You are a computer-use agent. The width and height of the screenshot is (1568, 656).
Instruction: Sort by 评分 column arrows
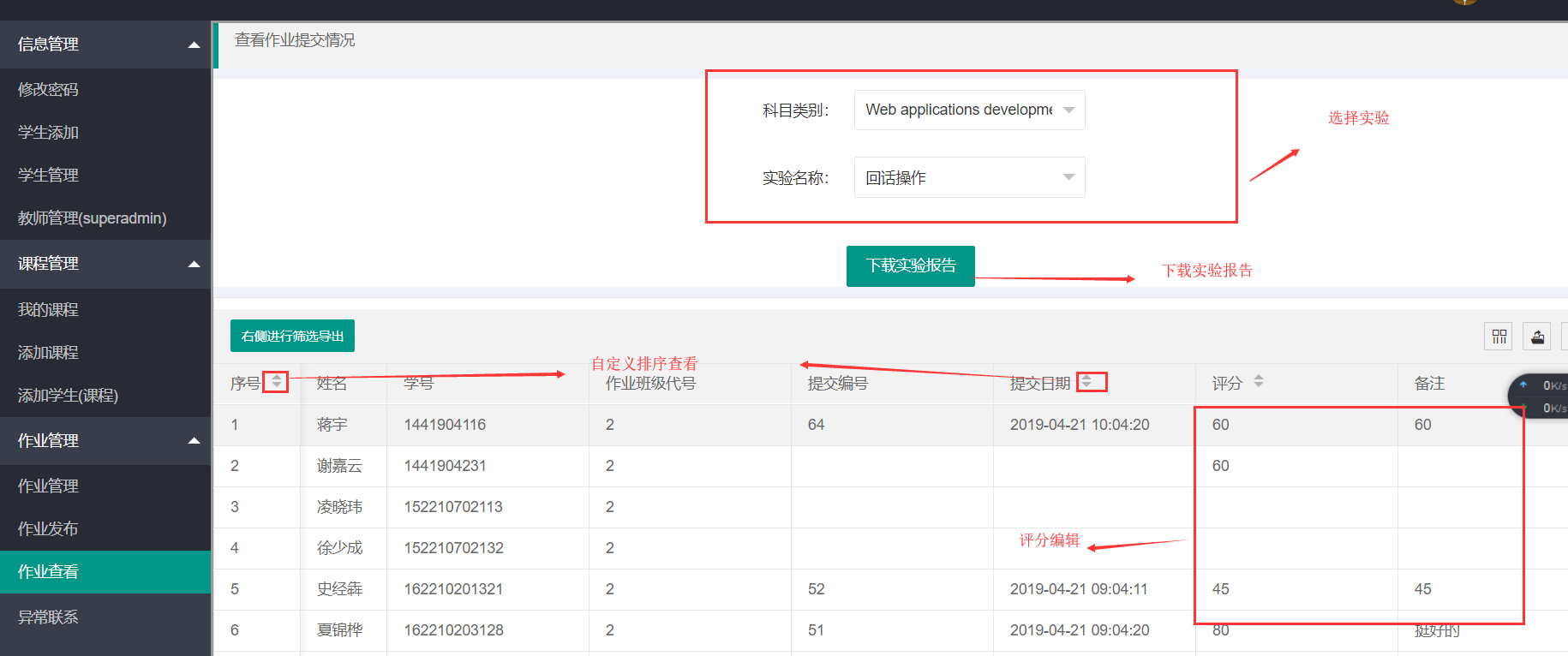point(1259,381)
